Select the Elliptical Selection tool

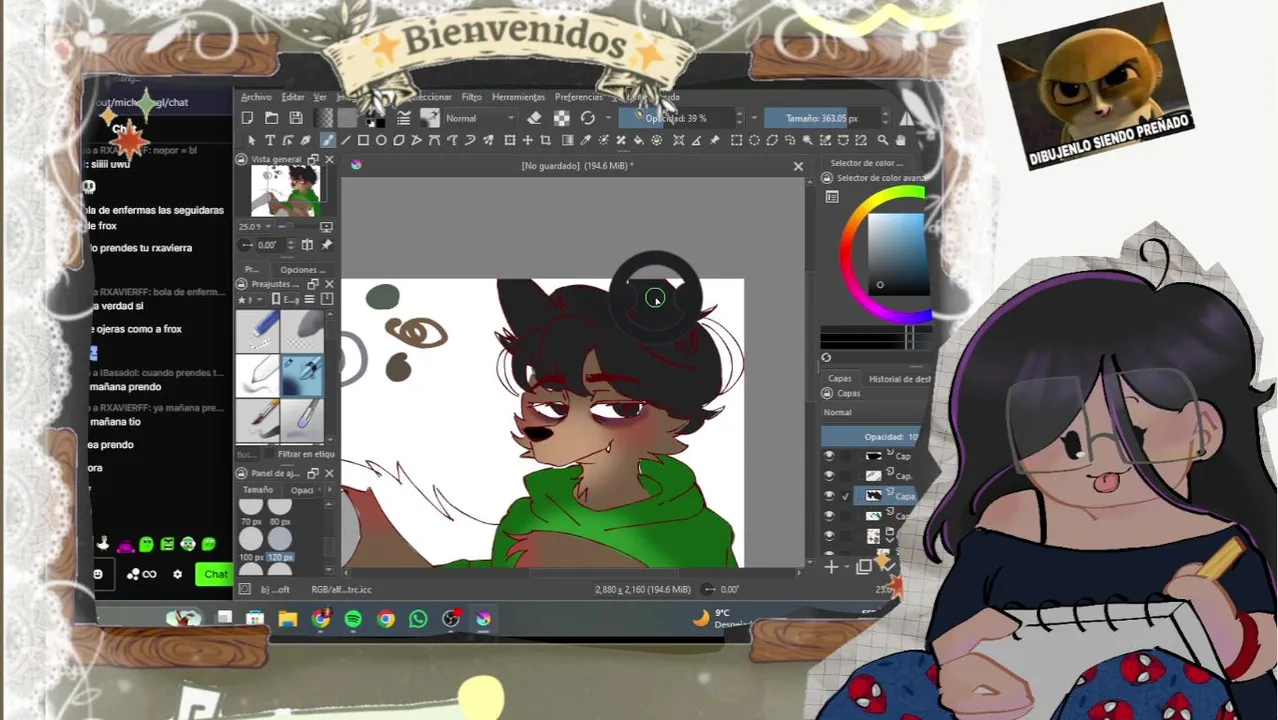pyautogui.click(x=753, y=140)
